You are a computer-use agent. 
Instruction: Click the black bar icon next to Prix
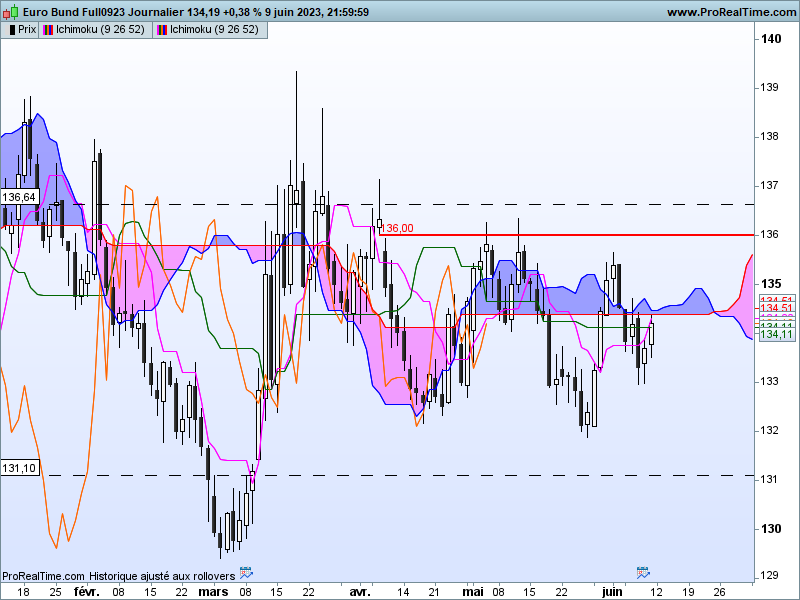click(x=12, y=30)
